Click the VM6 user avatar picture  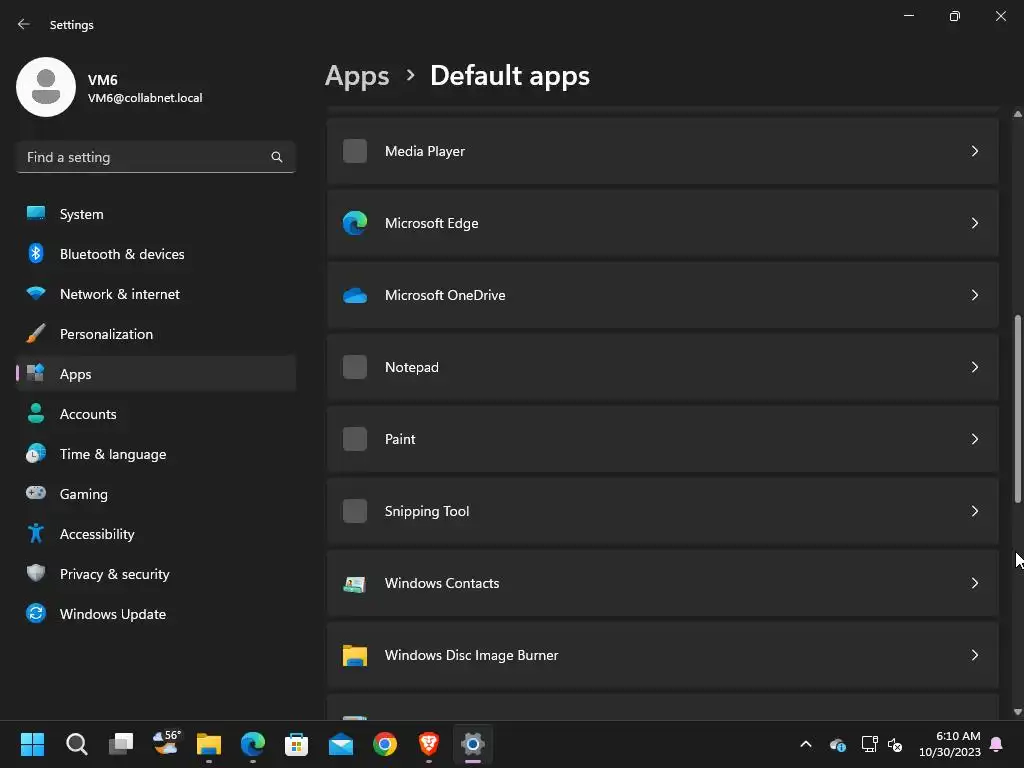click(46, 88)
